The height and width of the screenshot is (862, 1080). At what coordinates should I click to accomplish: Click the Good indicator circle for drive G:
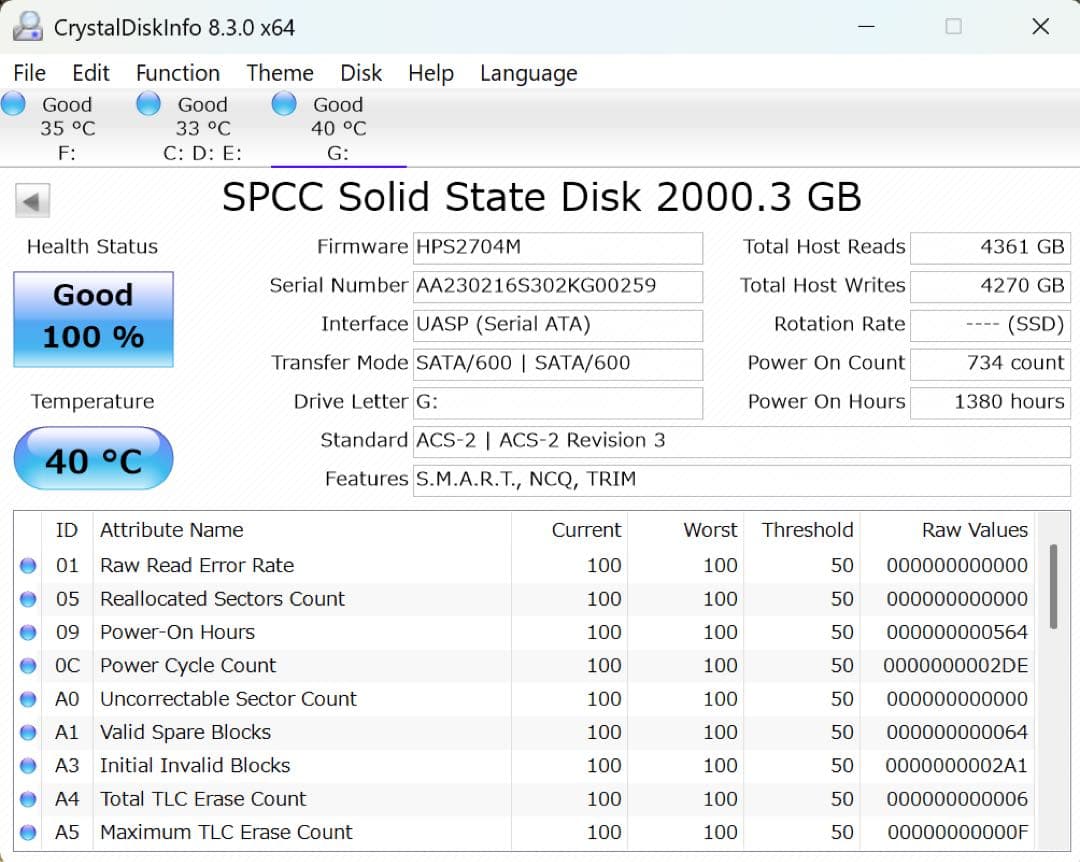pyautogui.click(x=283, y=103)
